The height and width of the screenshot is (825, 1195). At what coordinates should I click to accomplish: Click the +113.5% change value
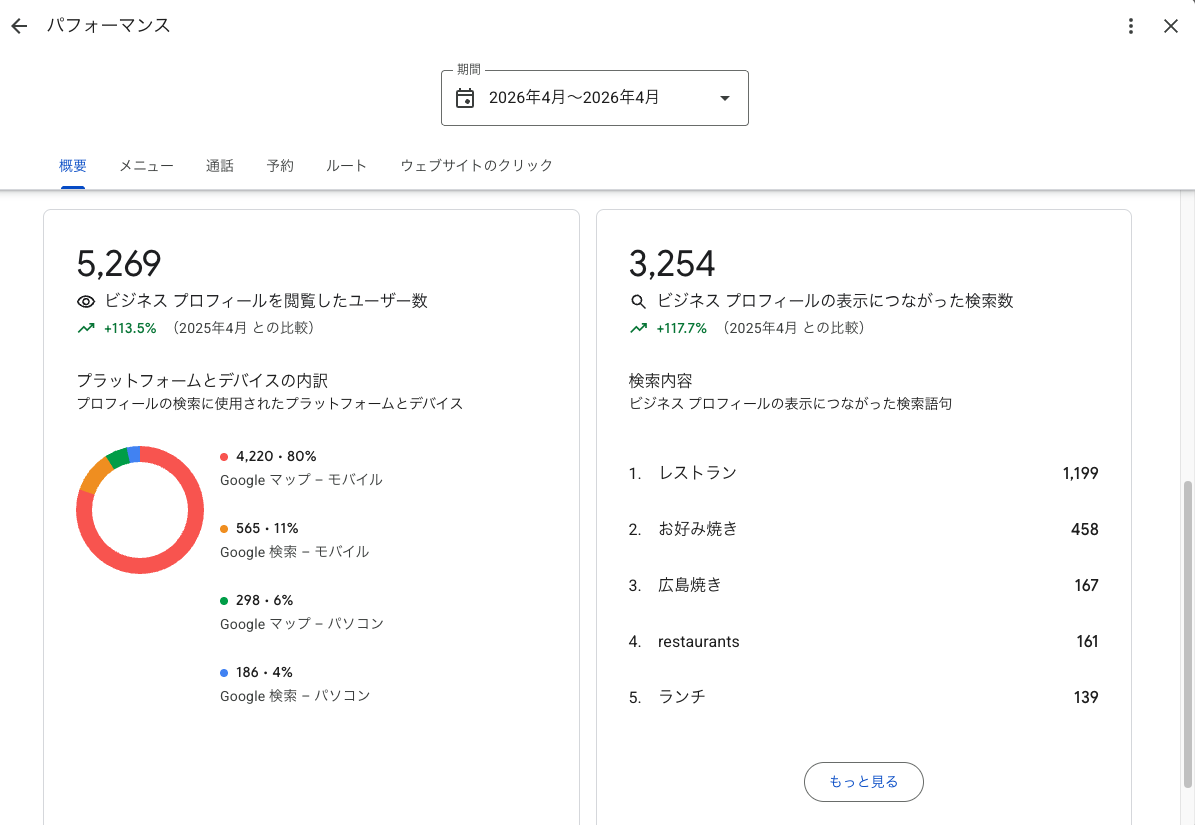pyautogui.click(x=130, y=328)
